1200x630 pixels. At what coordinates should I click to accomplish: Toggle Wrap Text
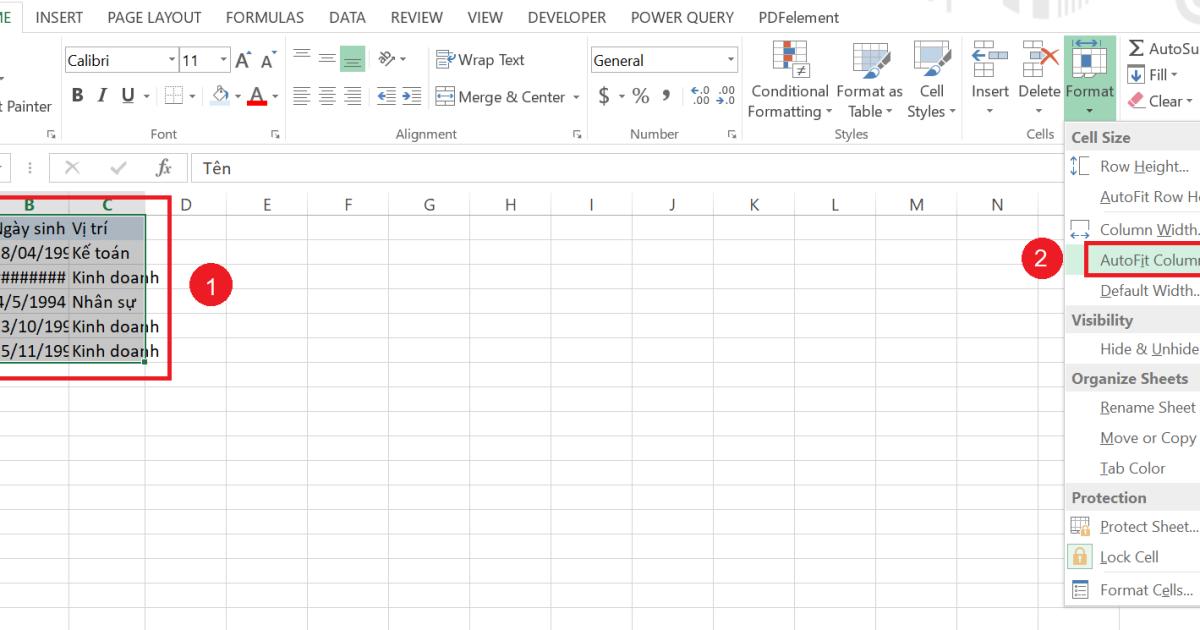click(480, 59)
